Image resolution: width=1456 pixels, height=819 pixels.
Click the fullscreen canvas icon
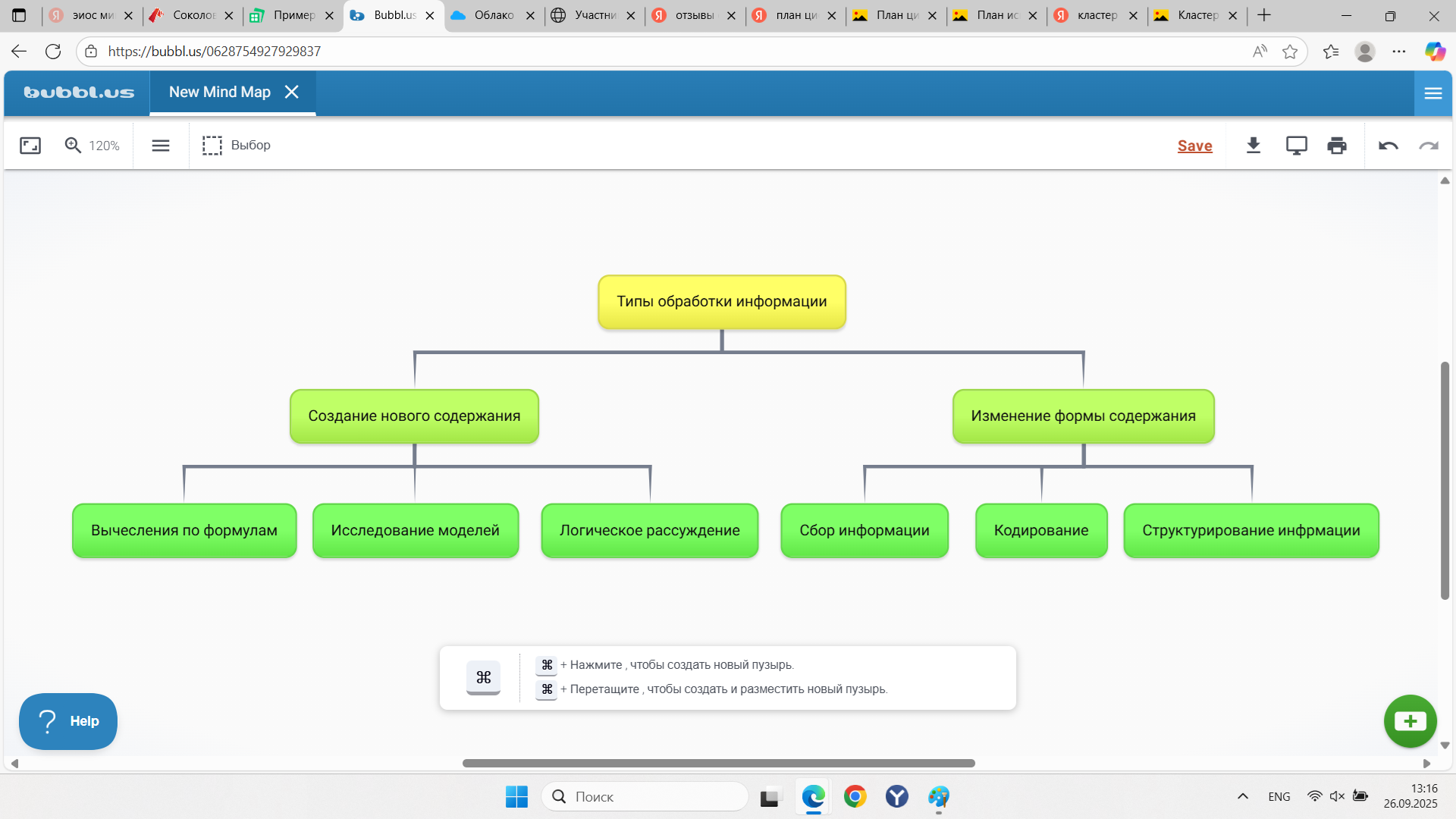click(30, 146)
